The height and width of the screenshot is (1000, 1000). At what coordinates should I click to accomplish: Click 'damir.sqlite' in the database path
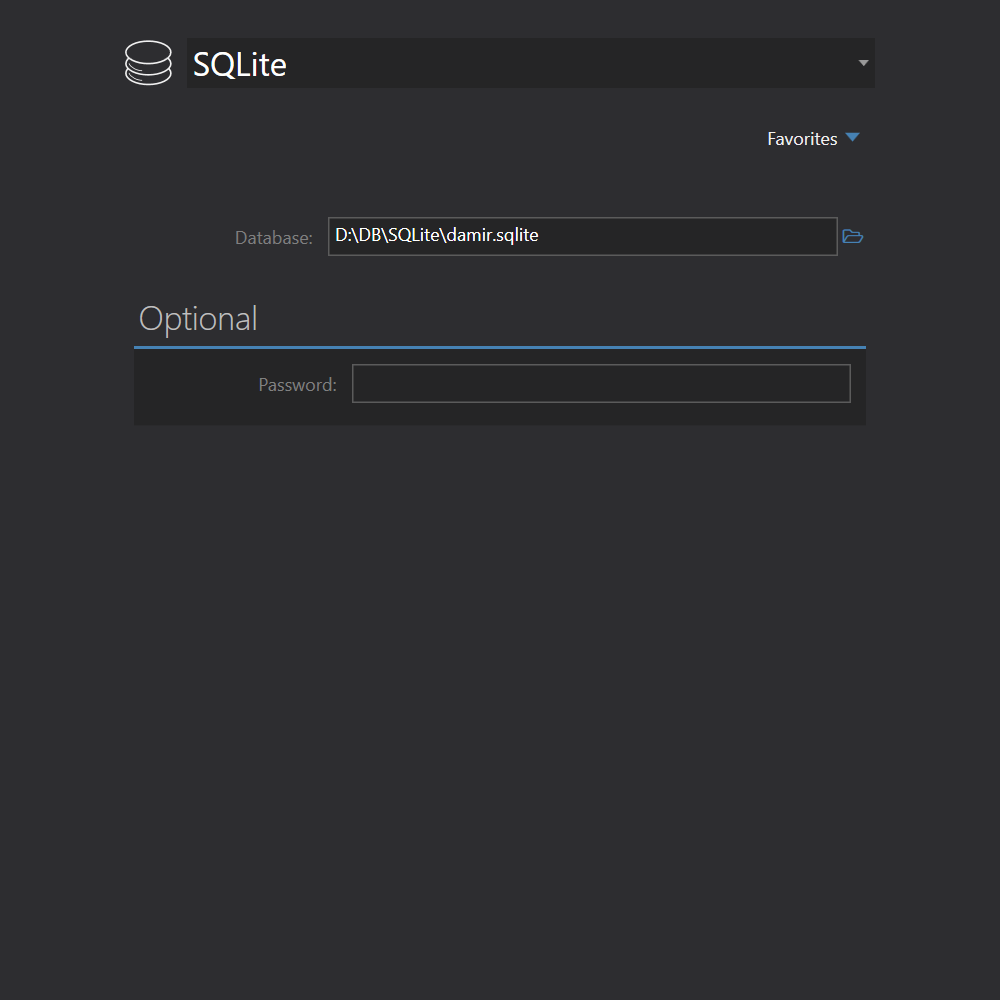pos(492,236)
